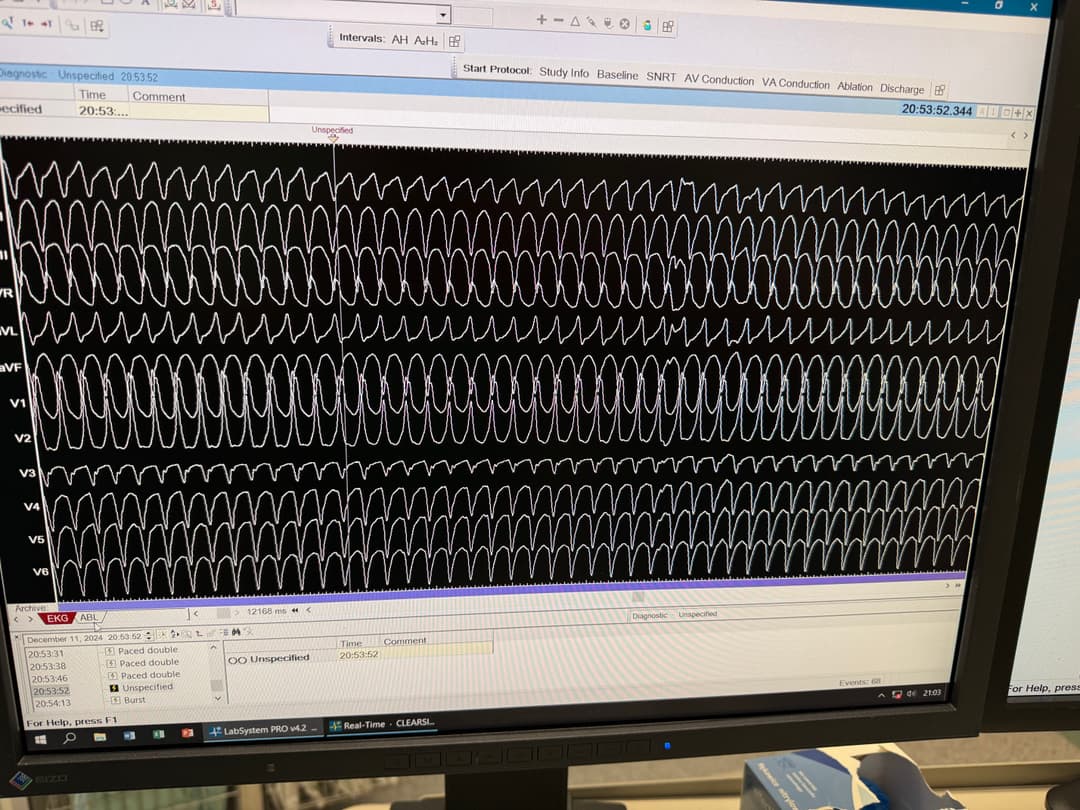Click the binoculars find icon in archive toolbar
This screenshot has height=810, width=1080.
point(236,632)
